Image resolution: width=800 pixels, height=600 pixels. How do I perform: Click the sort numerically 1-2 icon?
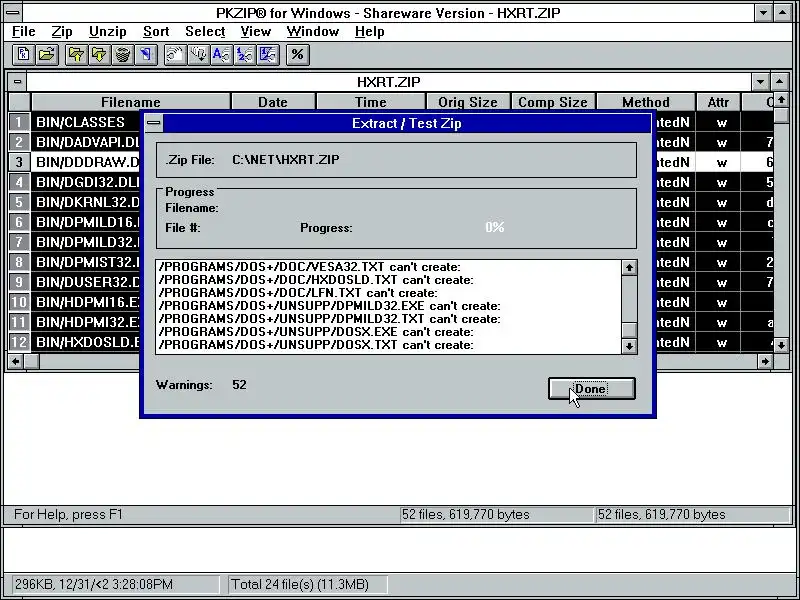pos(245,55)
